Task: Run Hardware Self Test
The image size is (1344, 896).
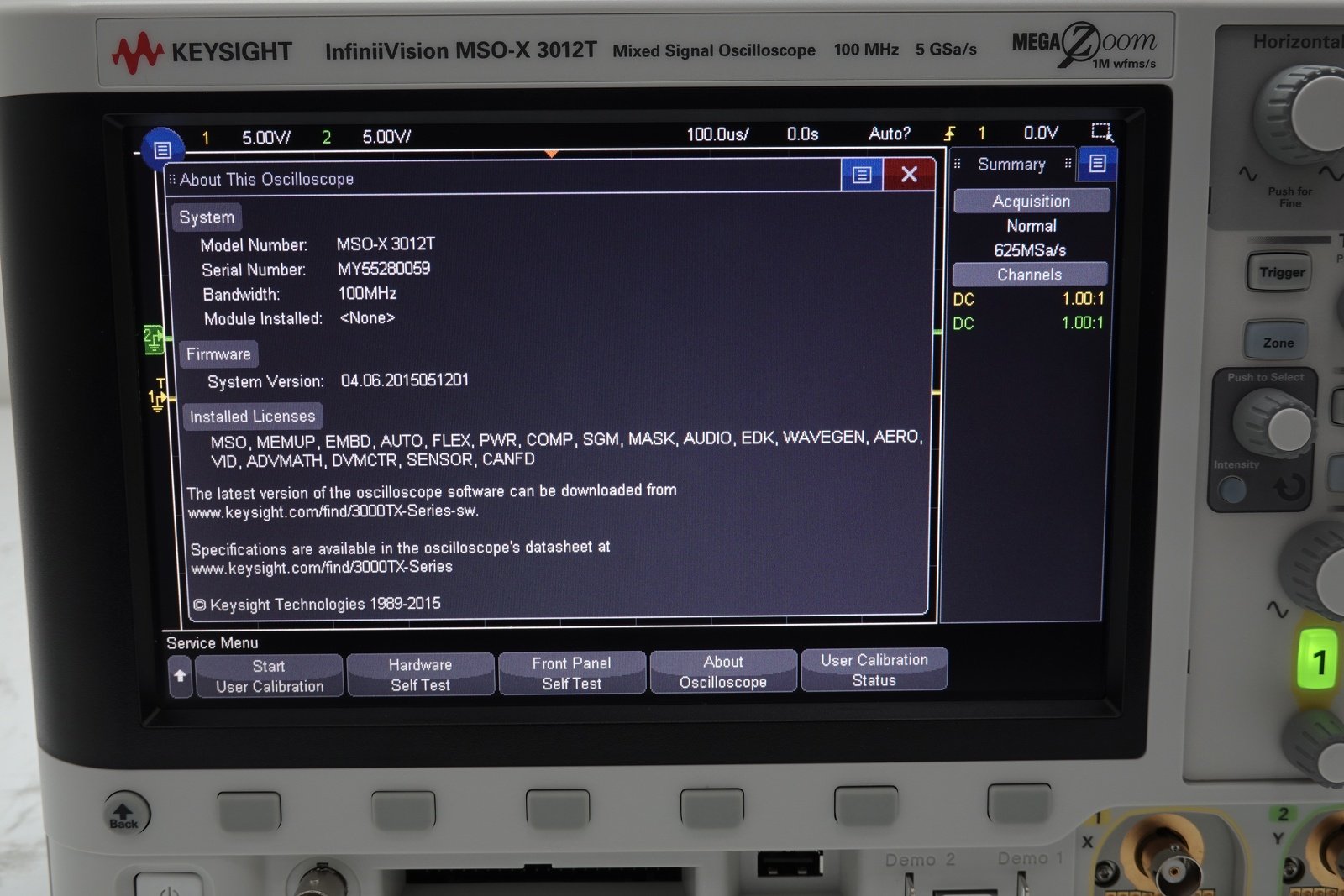Action: [x=420, y=675]
